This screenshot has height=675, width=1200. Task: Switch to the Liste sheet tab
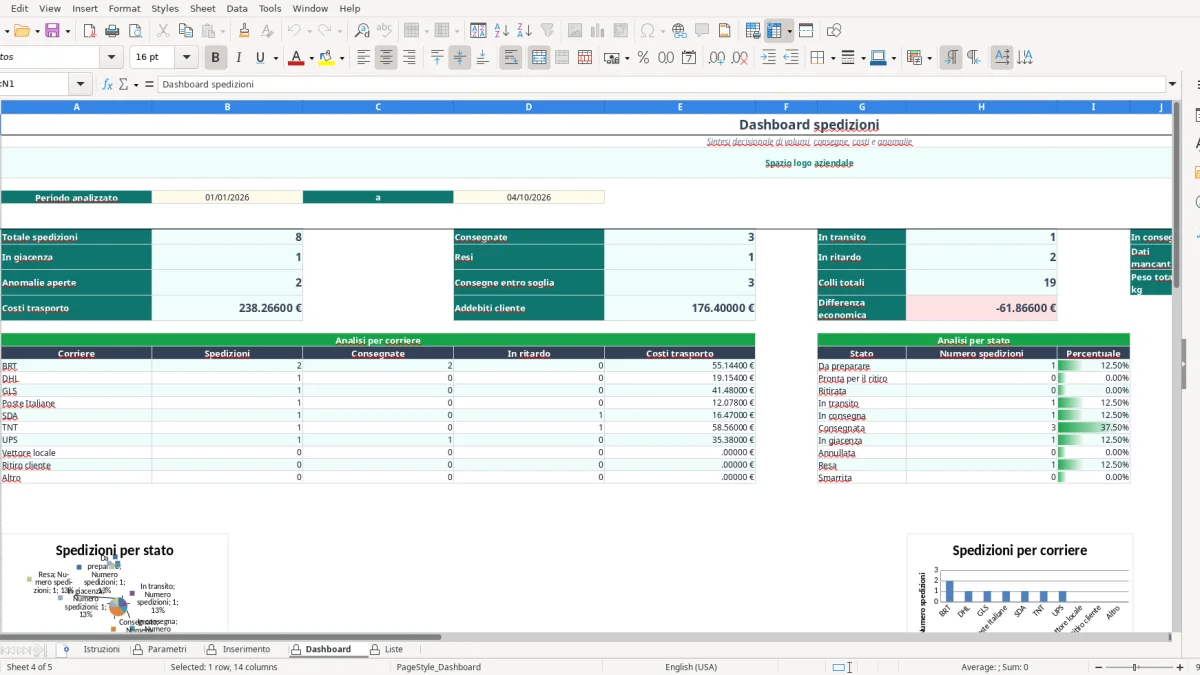386,649
